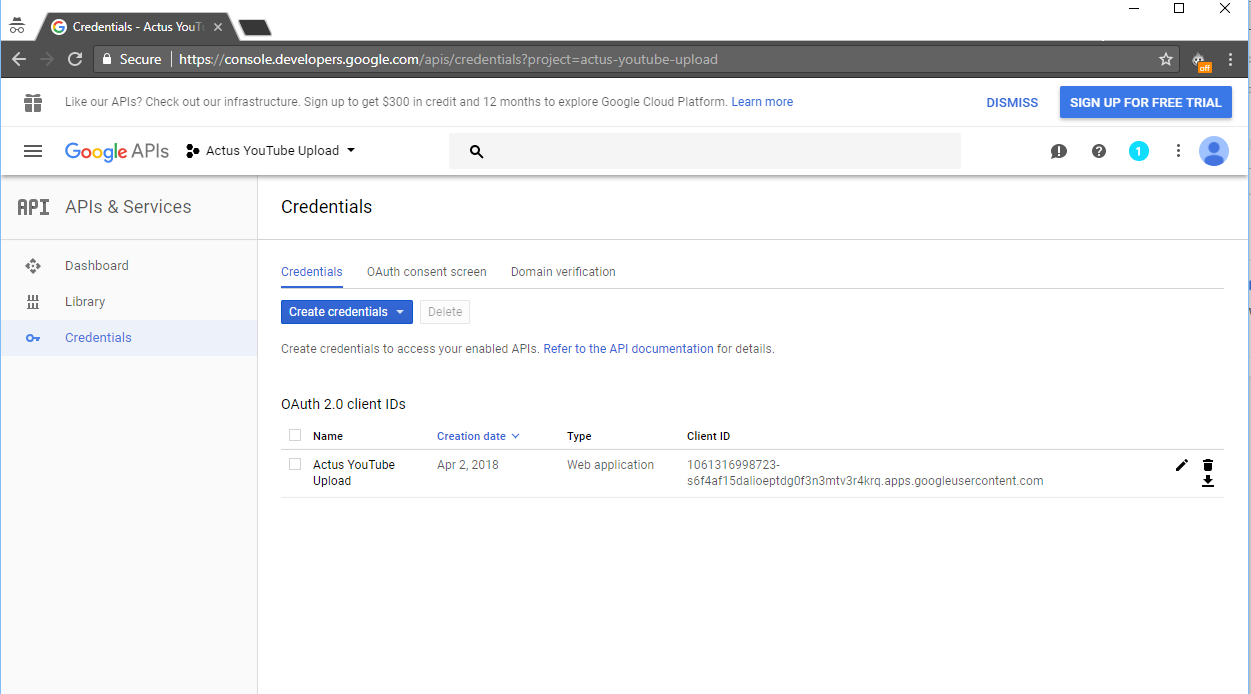Viewport: 1251px width, 694px height.
Task: Open the hamburger navigation menu
Action: coord(33,151)
